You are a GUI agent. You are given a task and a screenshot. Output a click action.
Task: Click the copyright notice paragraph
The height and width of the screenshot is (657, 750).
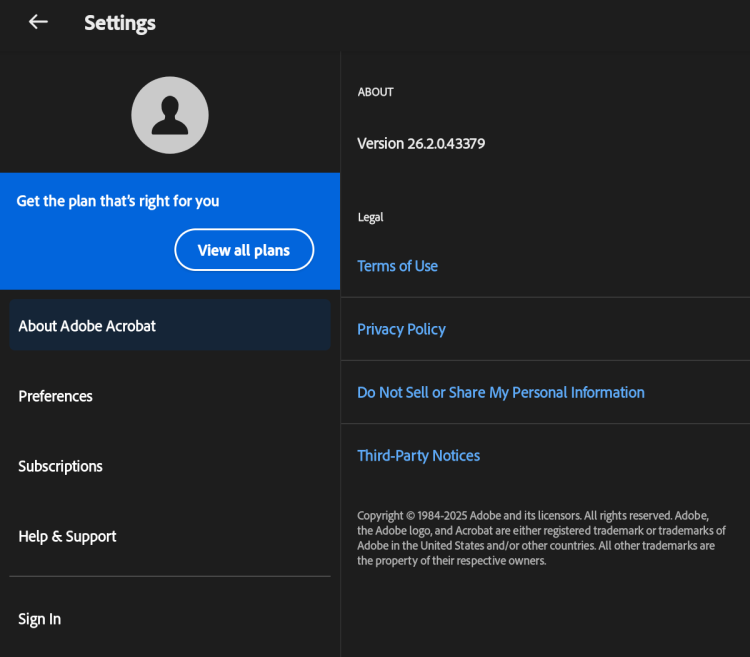[541, 538]
